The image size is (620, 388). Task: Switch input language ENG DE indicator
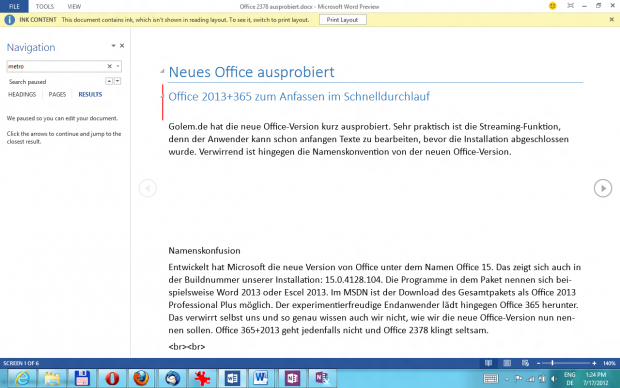(570, 379)
